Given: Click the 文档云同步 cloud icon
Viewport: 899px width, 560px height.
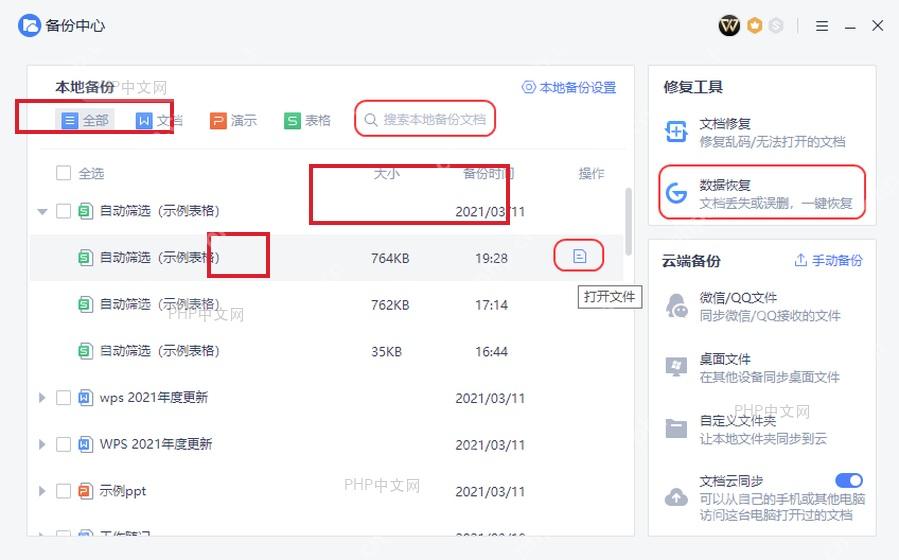Looking at the screenshot, I should [676, 497].
